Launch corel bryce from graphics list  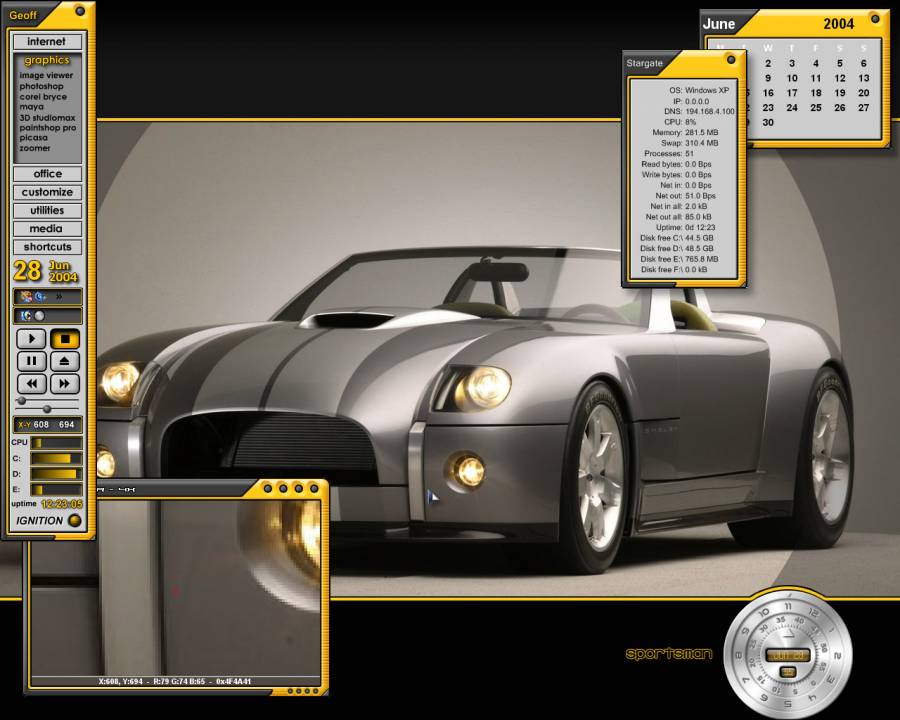click(43, 96)
